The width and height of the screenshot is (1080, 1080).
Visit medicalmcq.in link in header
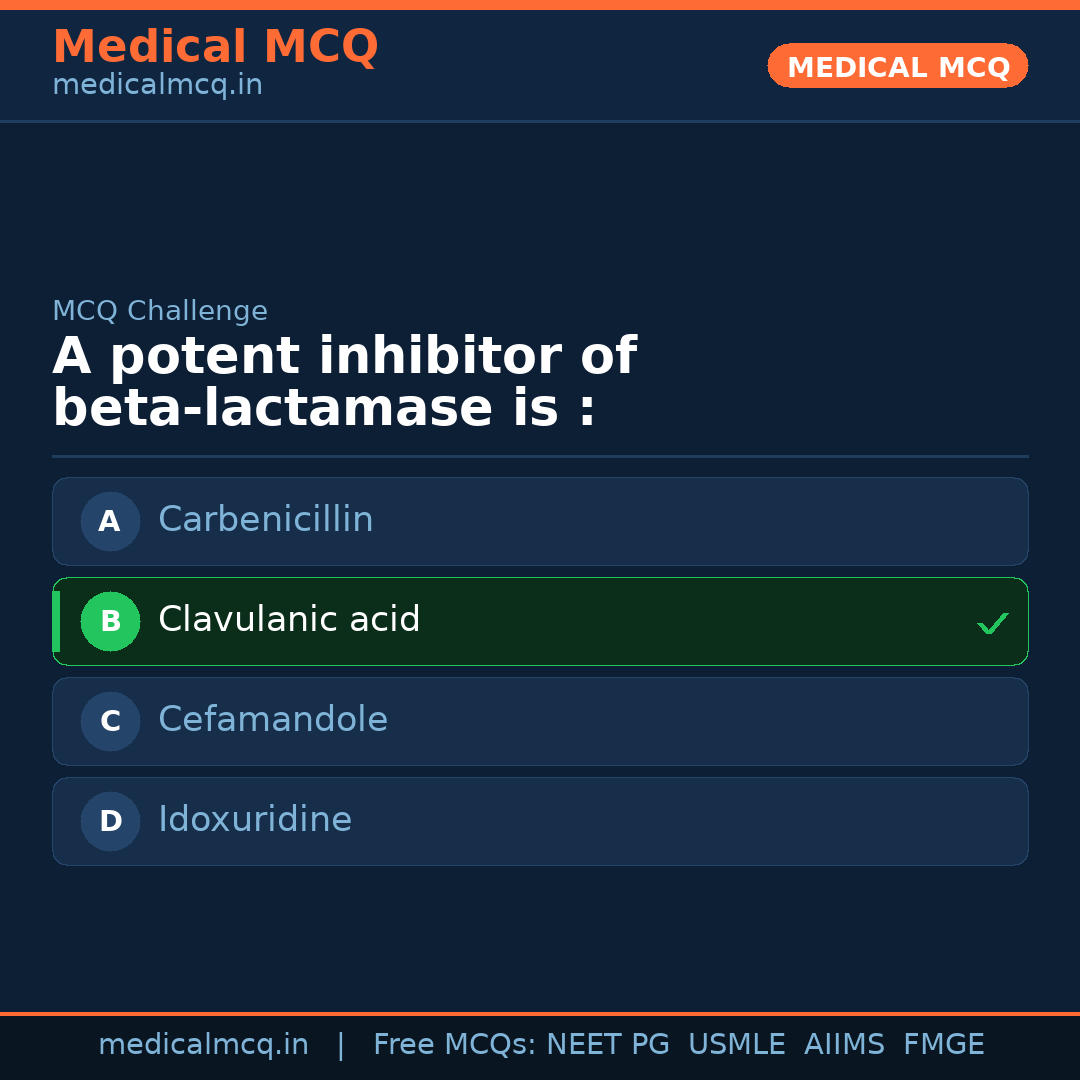point(157,86)
